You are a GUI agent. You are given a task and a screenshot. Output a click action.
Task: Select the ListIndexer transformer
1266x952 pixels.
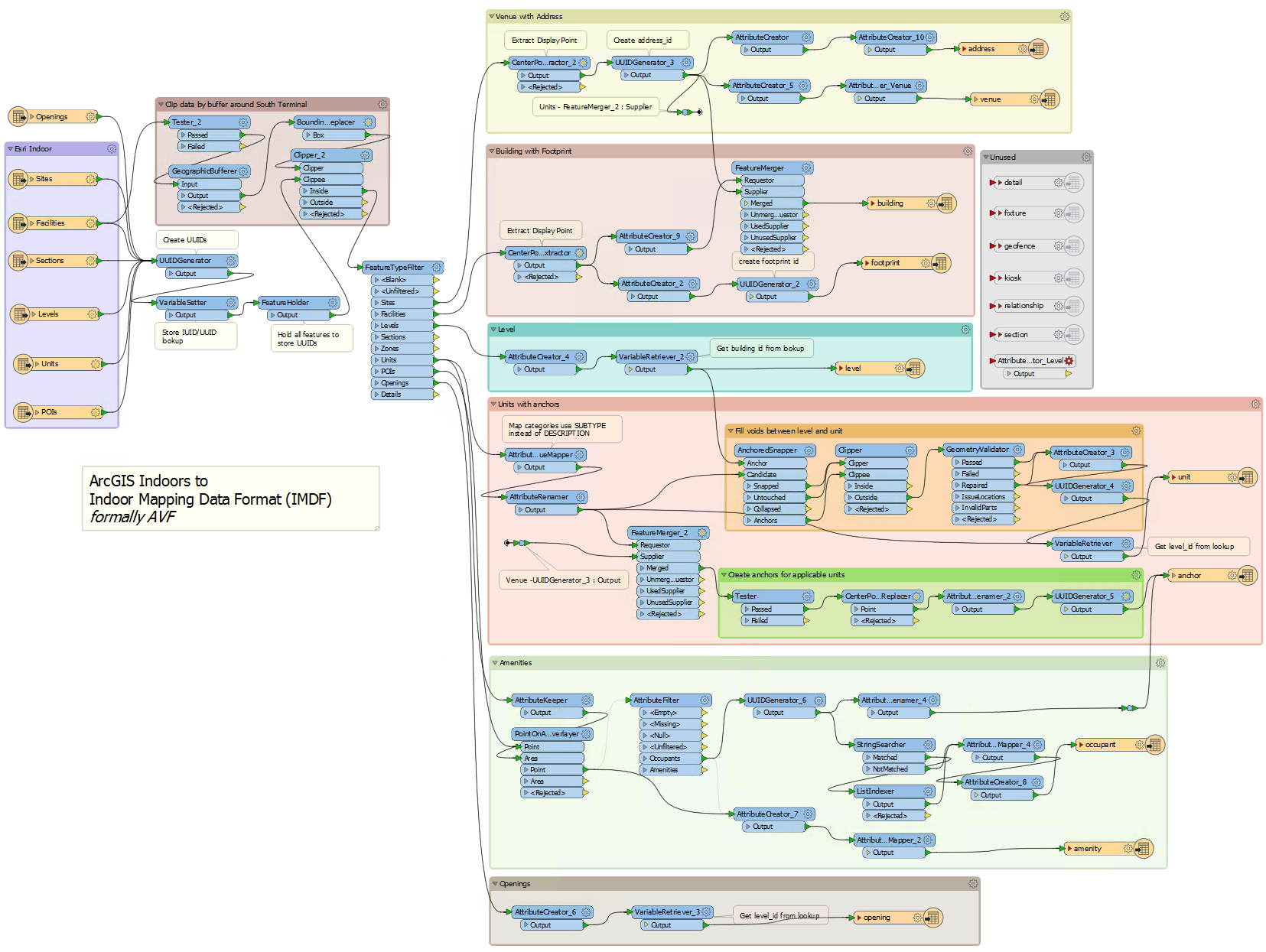click(x=894, y=791)
